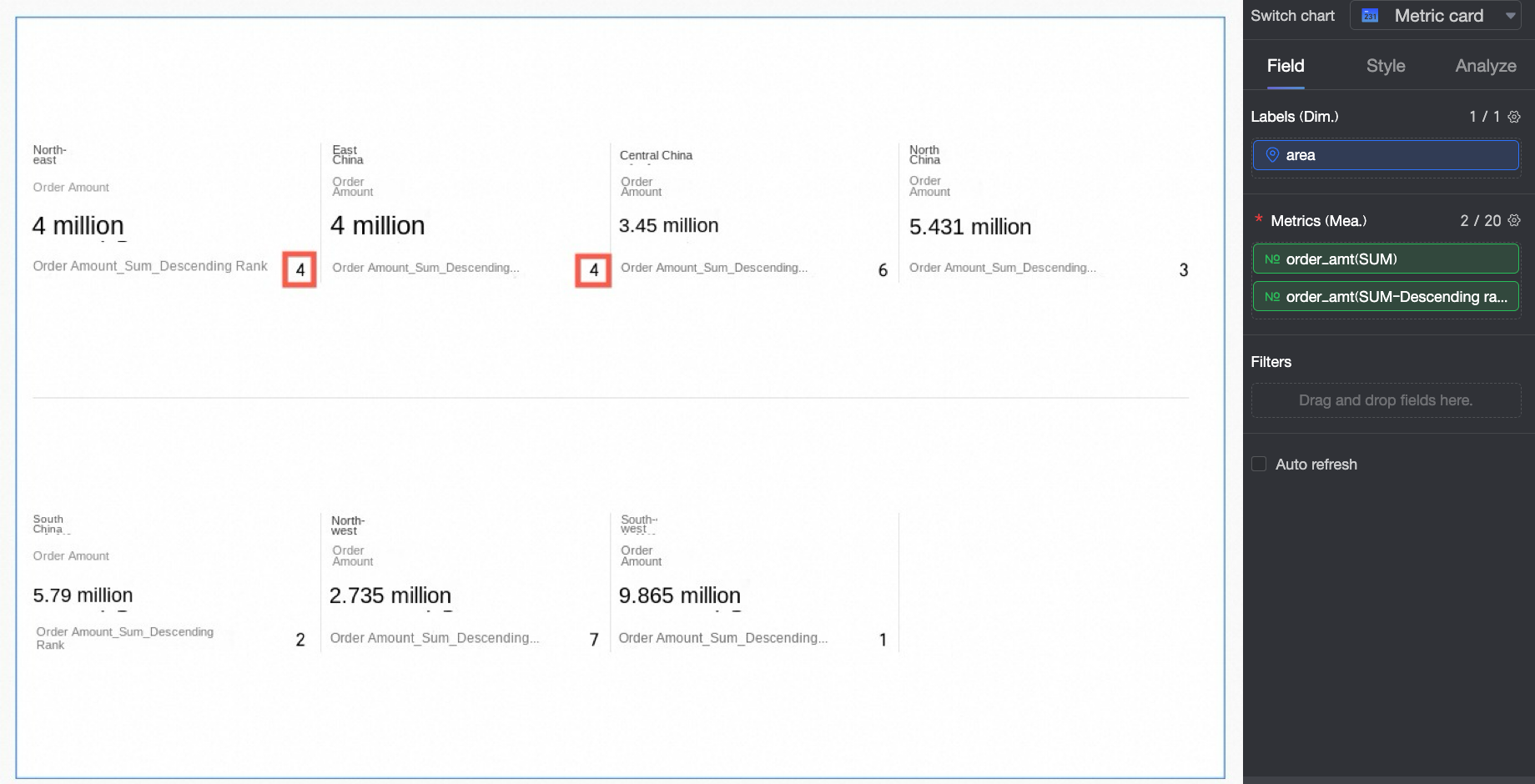Click the 4 million value of North-east card
1535x784 pixels.
point(78,226)
